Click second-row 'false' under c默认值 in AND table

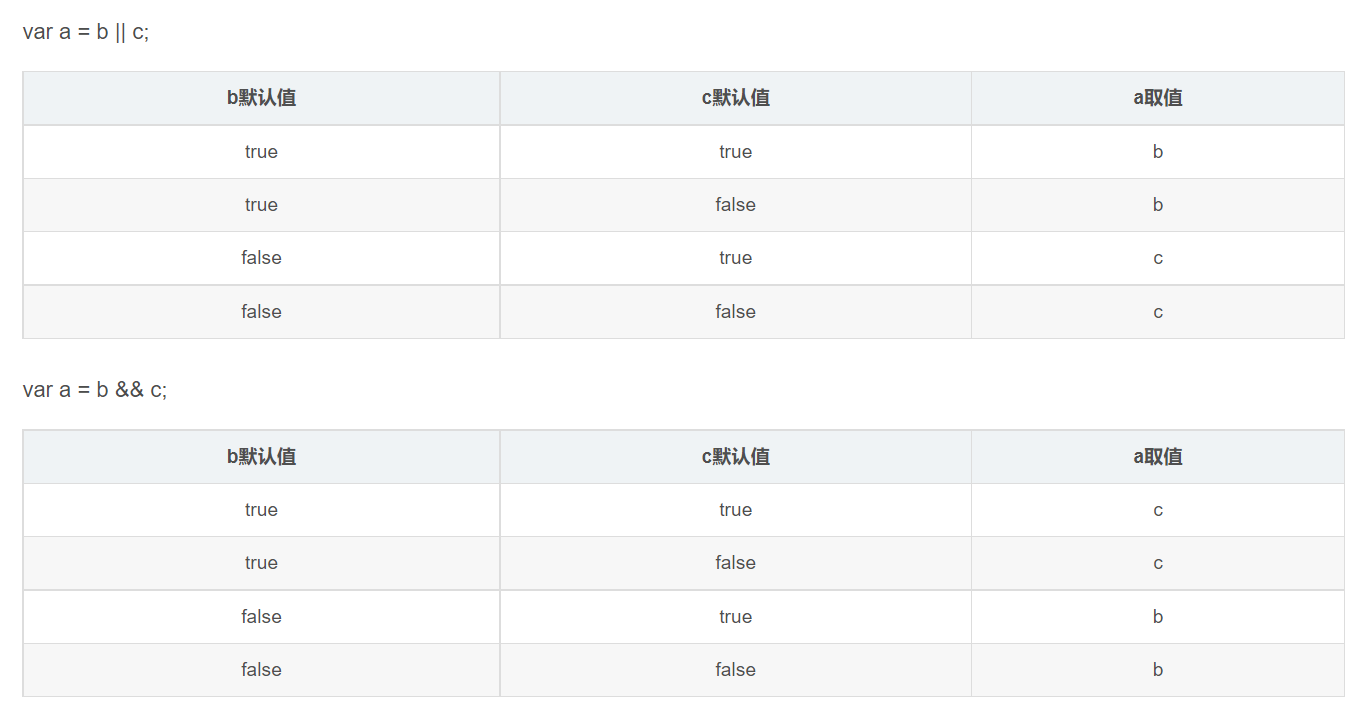click(x=735, y=563)
